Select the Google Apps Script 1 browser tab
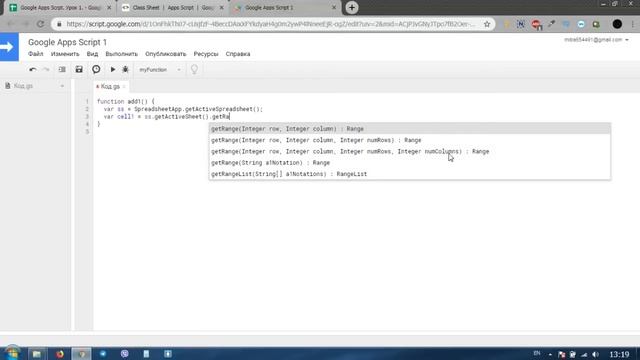Viewport: 640px width, 360px height. pos(284,8)
